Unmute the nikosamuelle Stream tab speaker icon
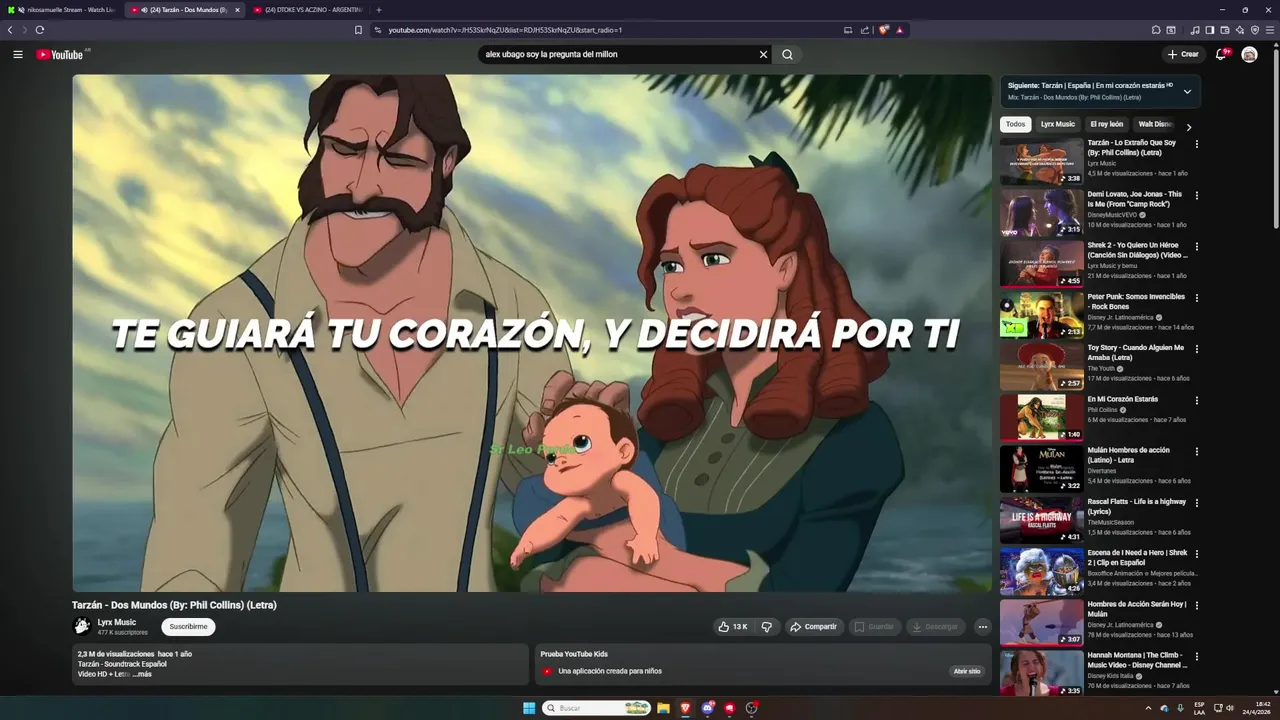1280x720 pixels. (21, 10)
